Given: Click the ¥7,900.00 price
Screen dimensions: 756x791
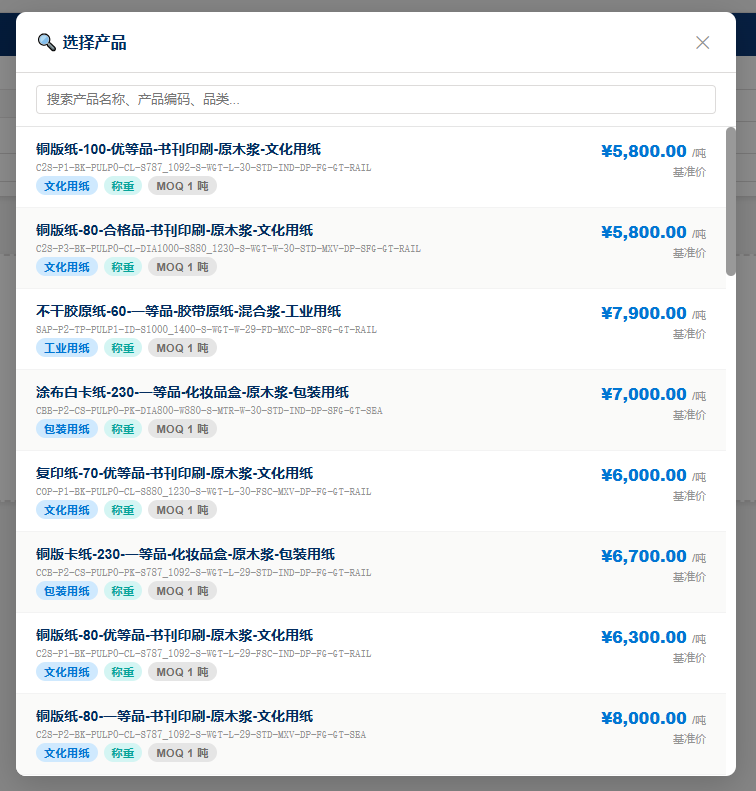Looking at the screenshot, I should (x=644, y=313).
